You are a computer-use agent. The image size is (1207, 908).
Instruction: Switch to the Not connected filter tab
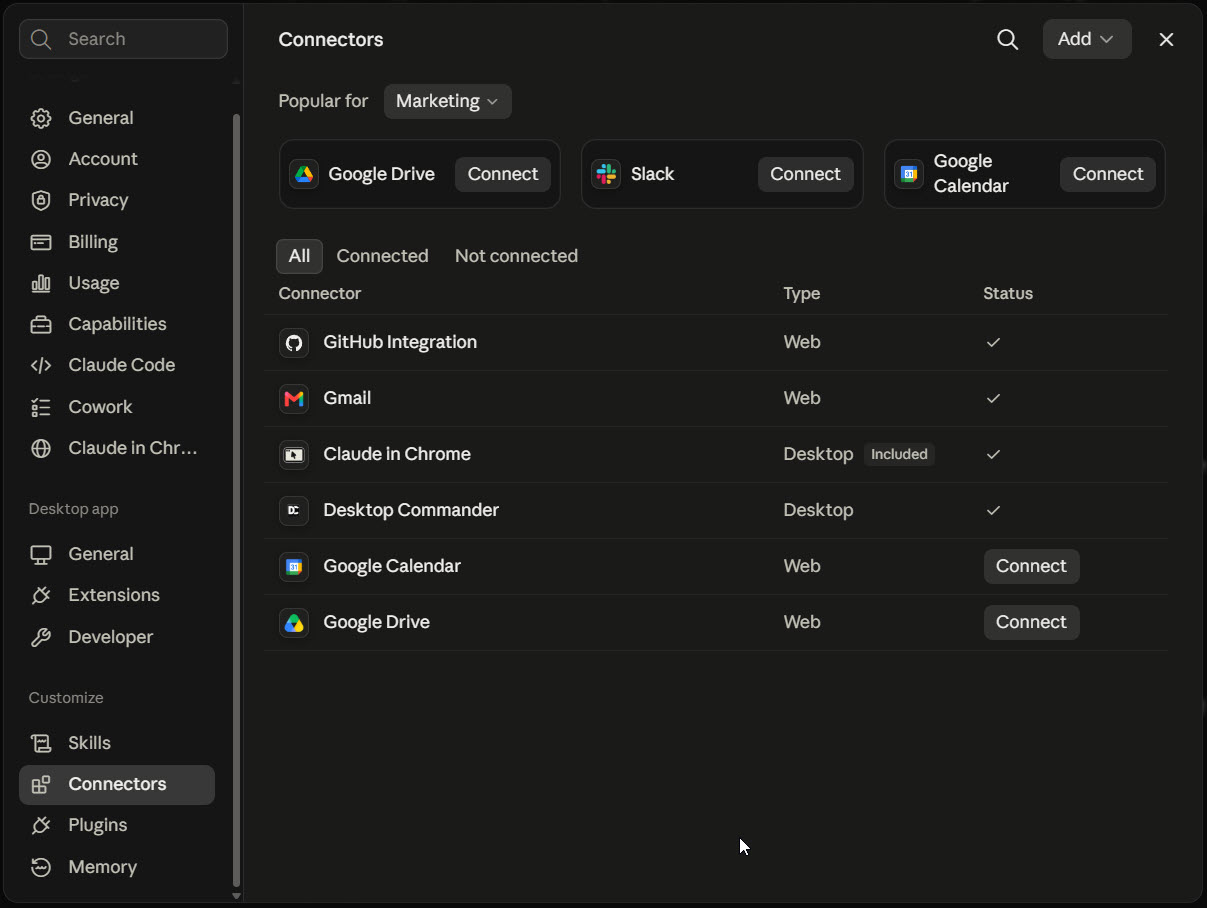tap(516, 256)
